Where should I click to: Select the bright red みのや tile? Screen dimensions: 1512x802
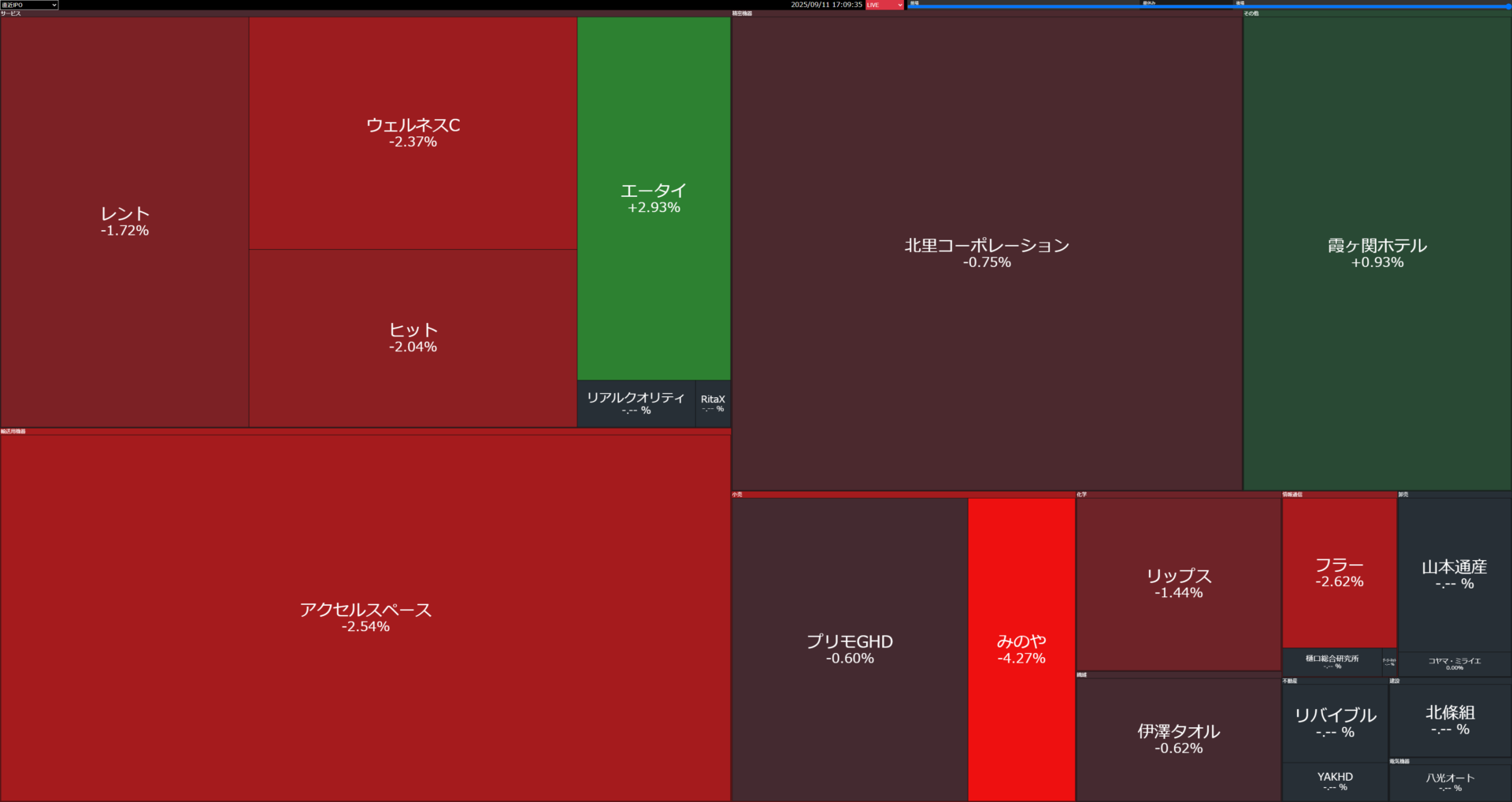point(1021,650)
